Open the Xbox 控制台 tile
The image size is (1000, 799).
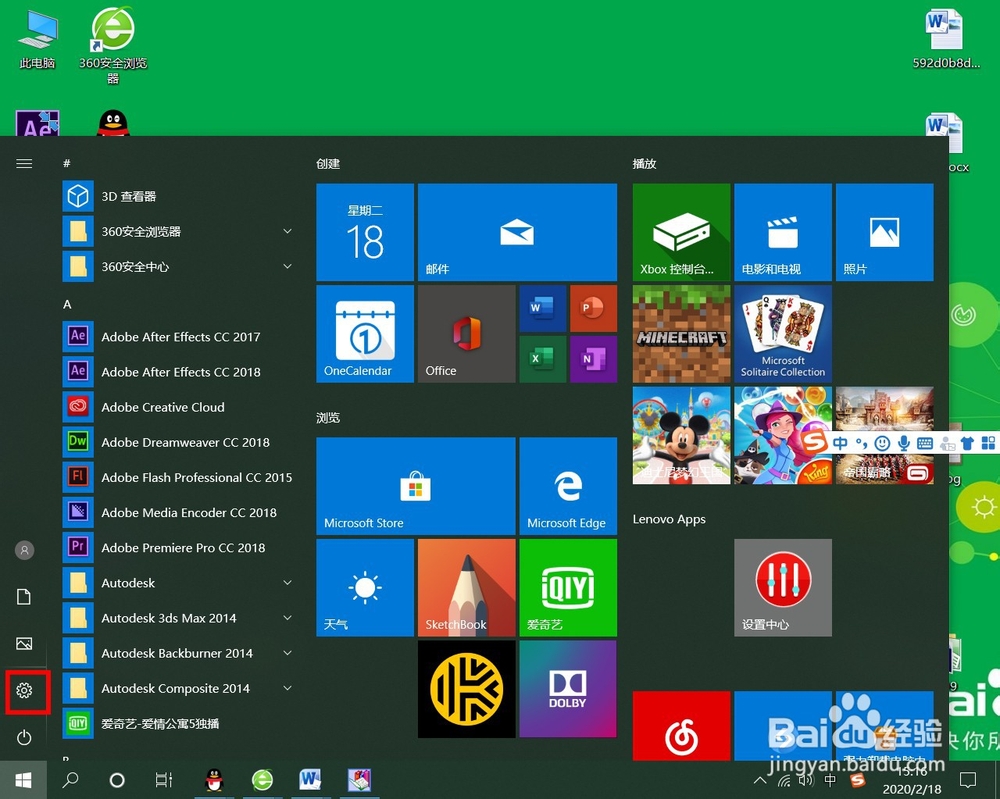pos(681,232)
